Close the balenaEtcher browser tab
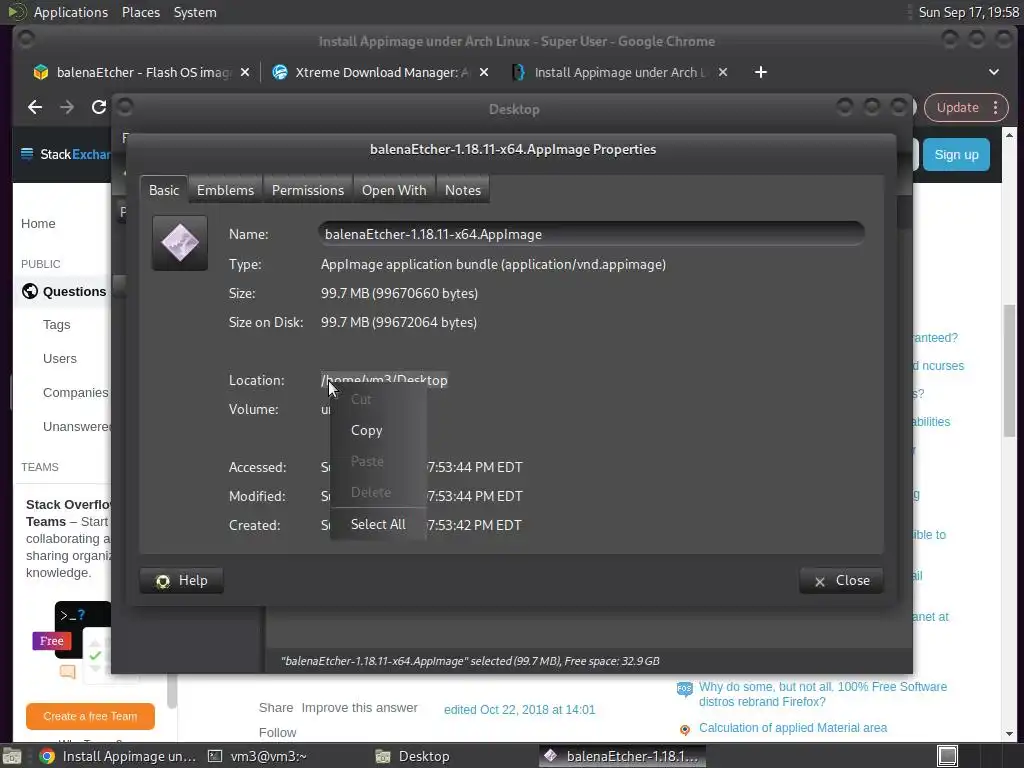Image resolution: width=1024 pixels, height=768 pixels. tap(245, 72)
